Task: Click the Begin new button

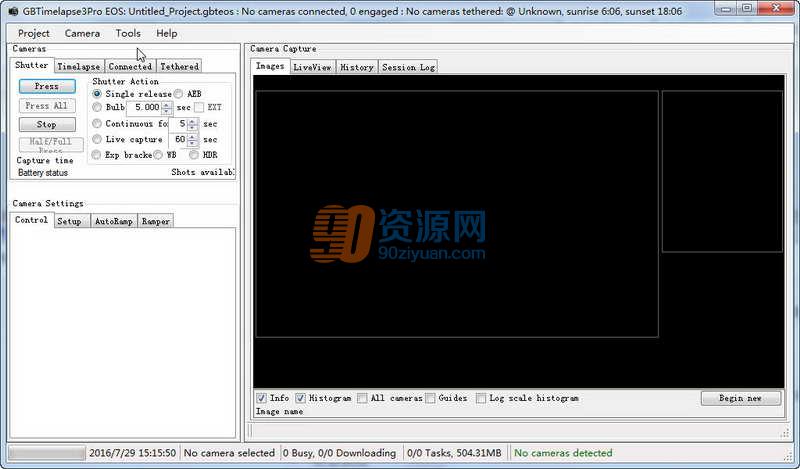Action: 740,398
